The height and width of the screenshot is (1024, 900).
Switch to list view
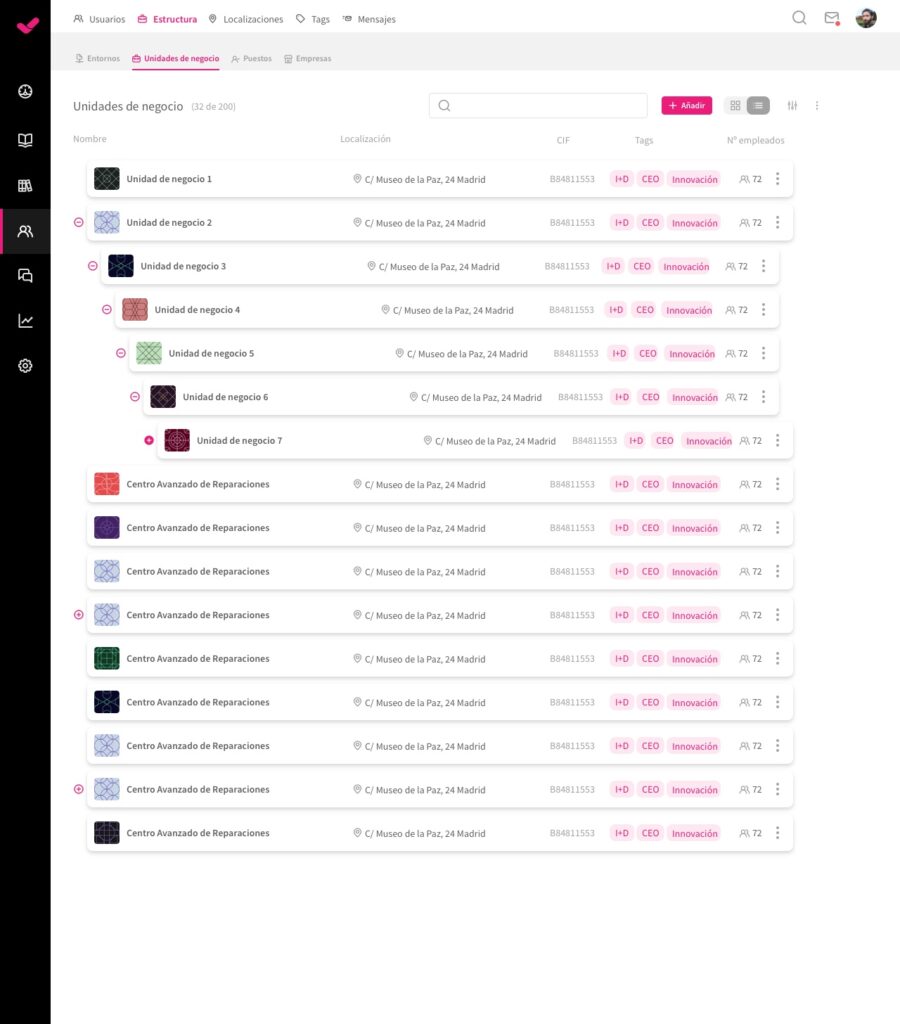coord(758,106)
